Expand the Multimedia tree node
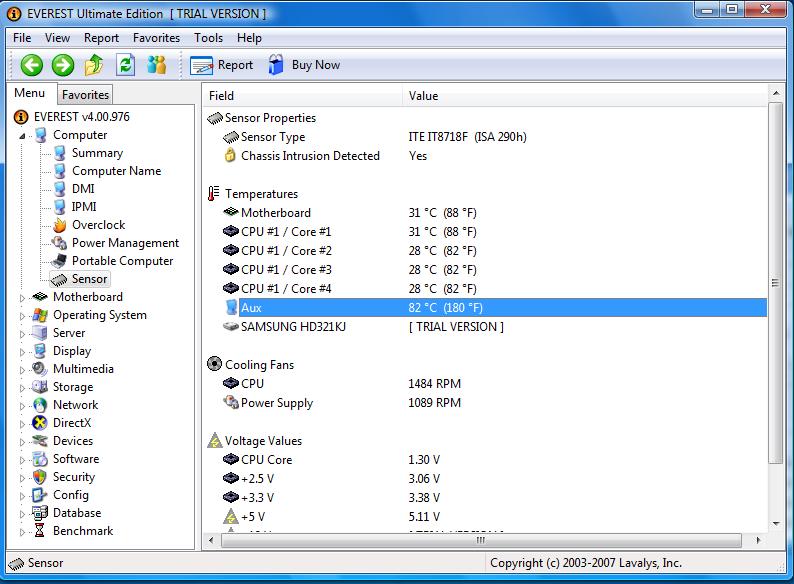This screenshot has height=584, width=794. pos(22,370)
